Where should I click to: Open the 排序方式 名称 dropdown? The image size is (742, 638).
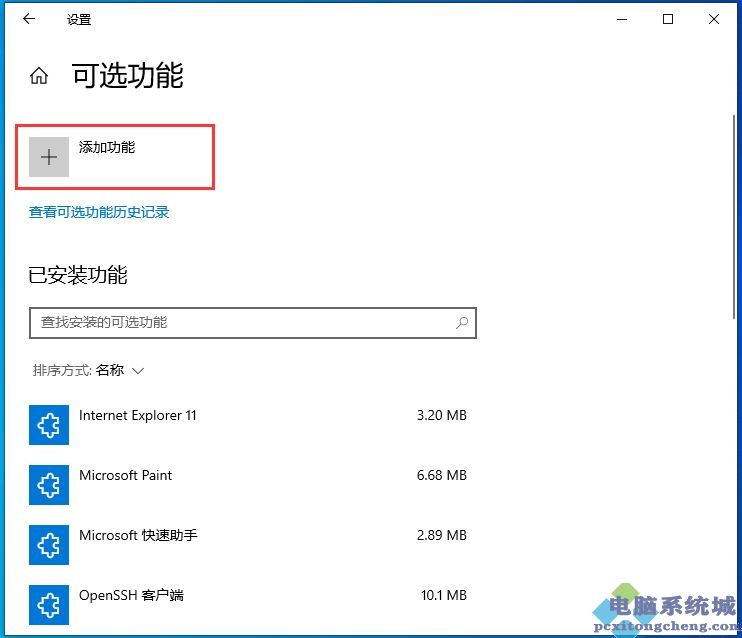(x=88, y=370)
